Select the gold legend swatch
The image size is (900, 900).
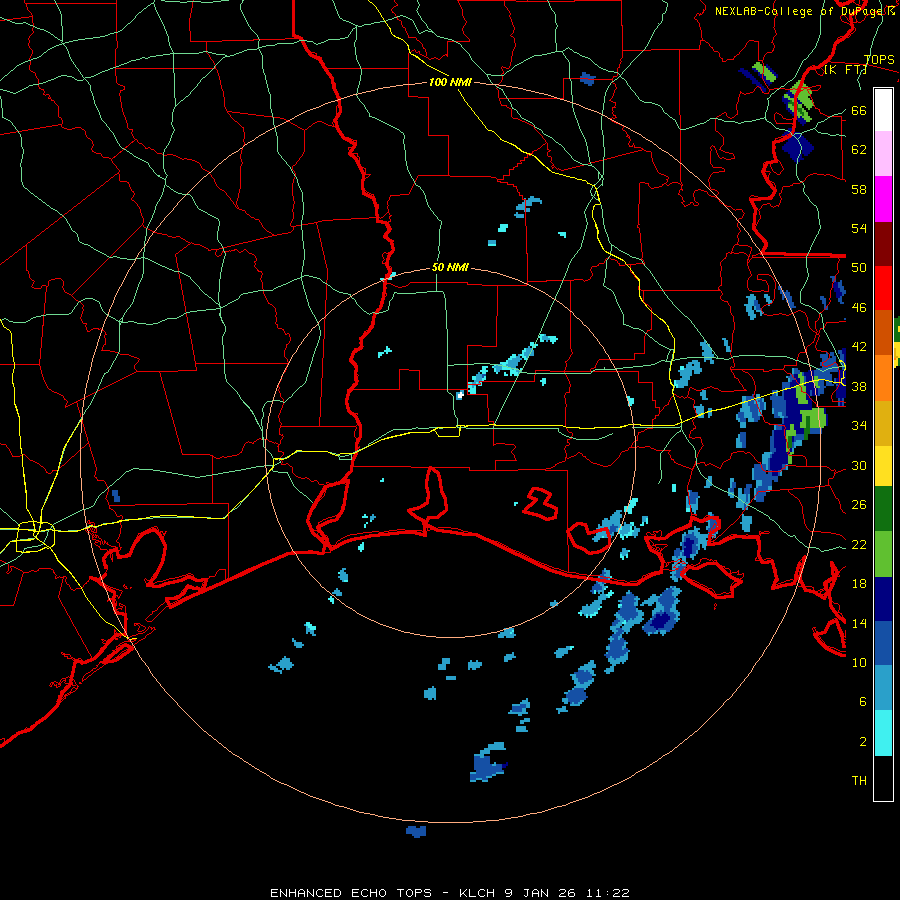point(883,423)
